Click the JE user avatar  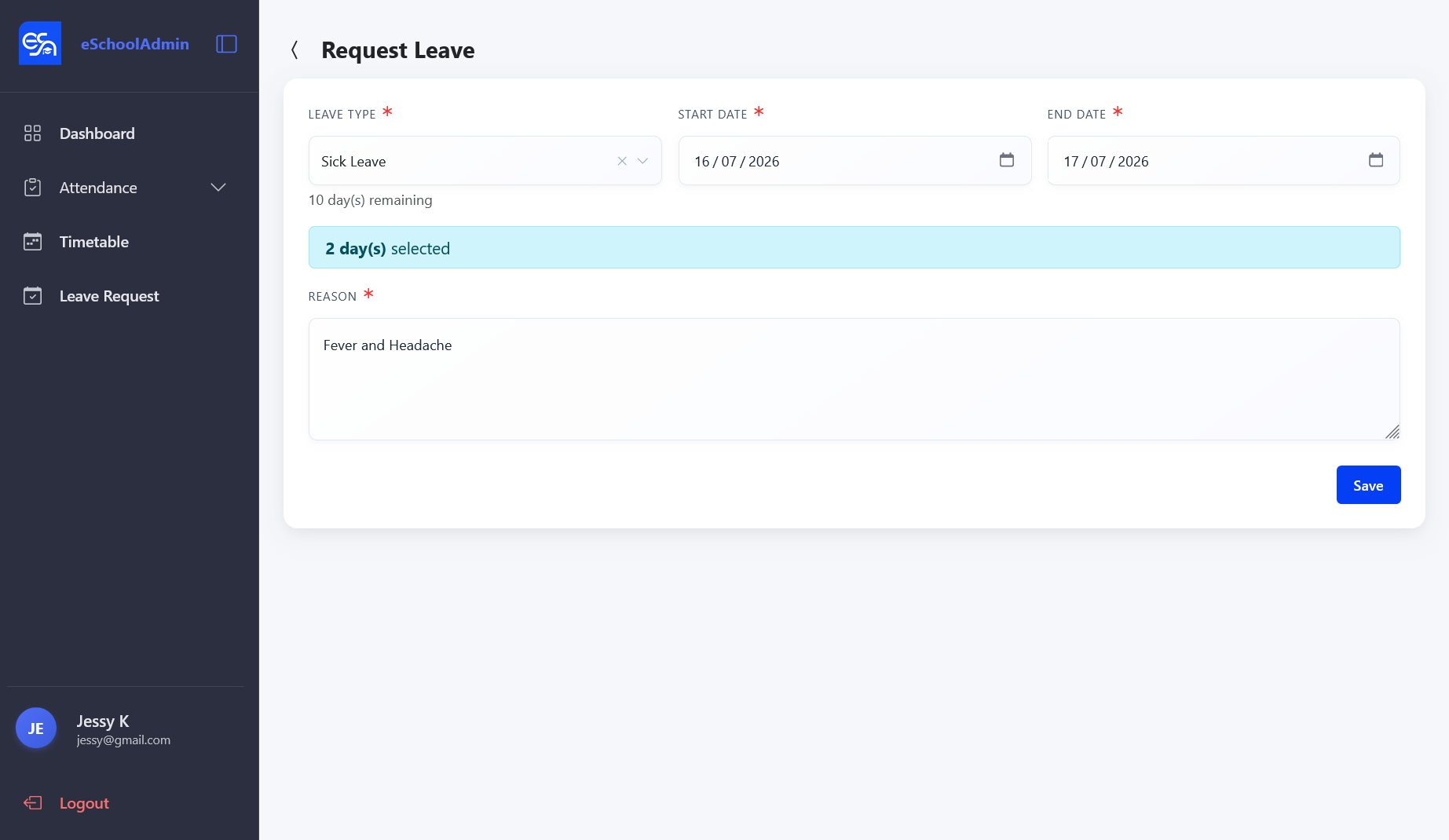pyautogui.click(x=36, y=729)
